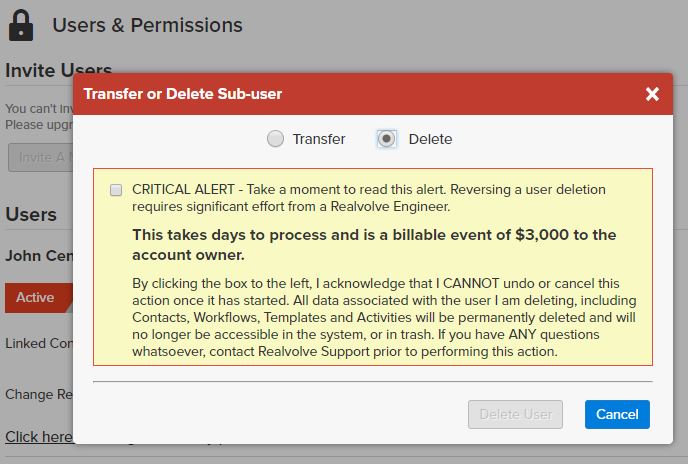Click the red Active status badge
The height and width of the screenshot is (464, 688).
(x=39, y=298)
